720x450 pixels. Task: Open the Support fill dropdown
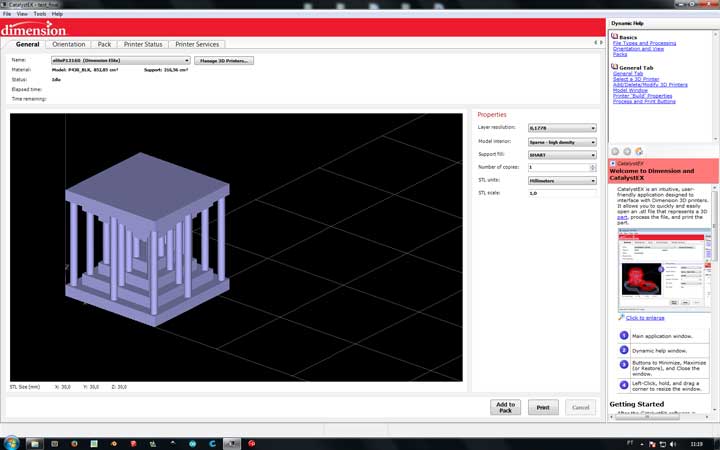(562, 155)
